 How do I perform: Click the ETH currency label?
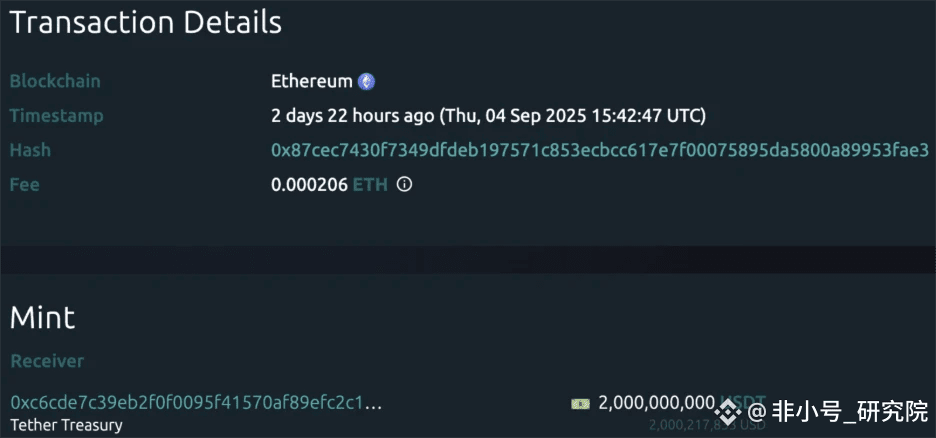tap(369, 184)
